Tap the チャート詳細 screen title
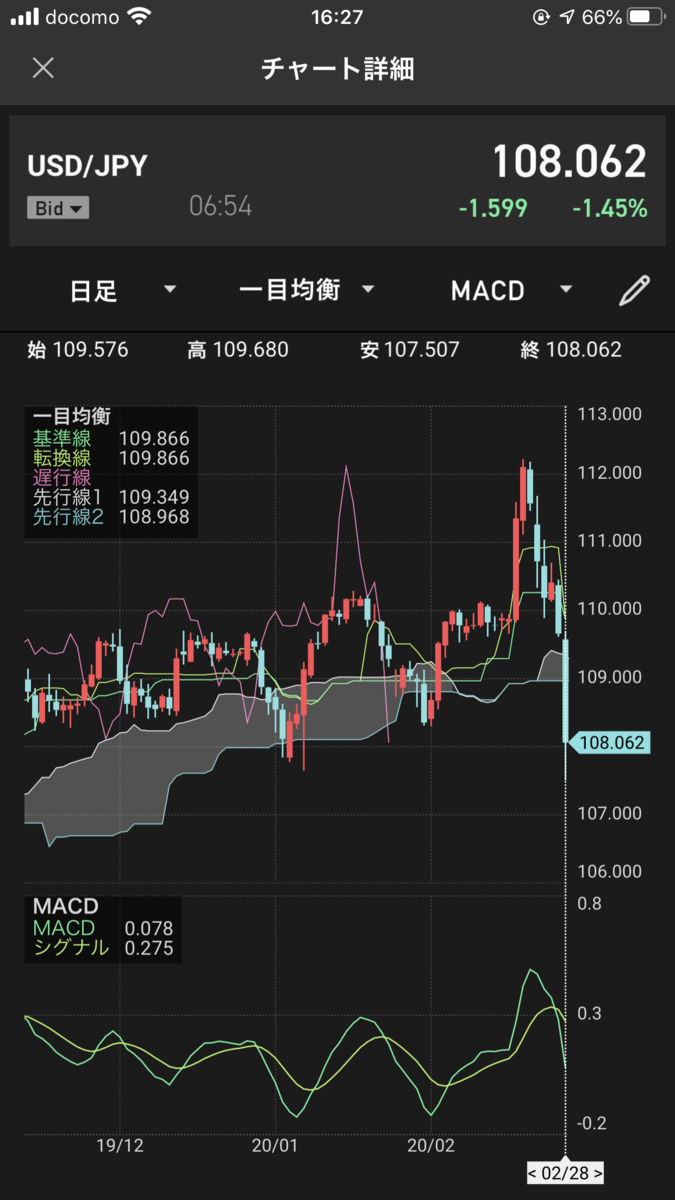Screen dimensions: 675x1200 337,68
